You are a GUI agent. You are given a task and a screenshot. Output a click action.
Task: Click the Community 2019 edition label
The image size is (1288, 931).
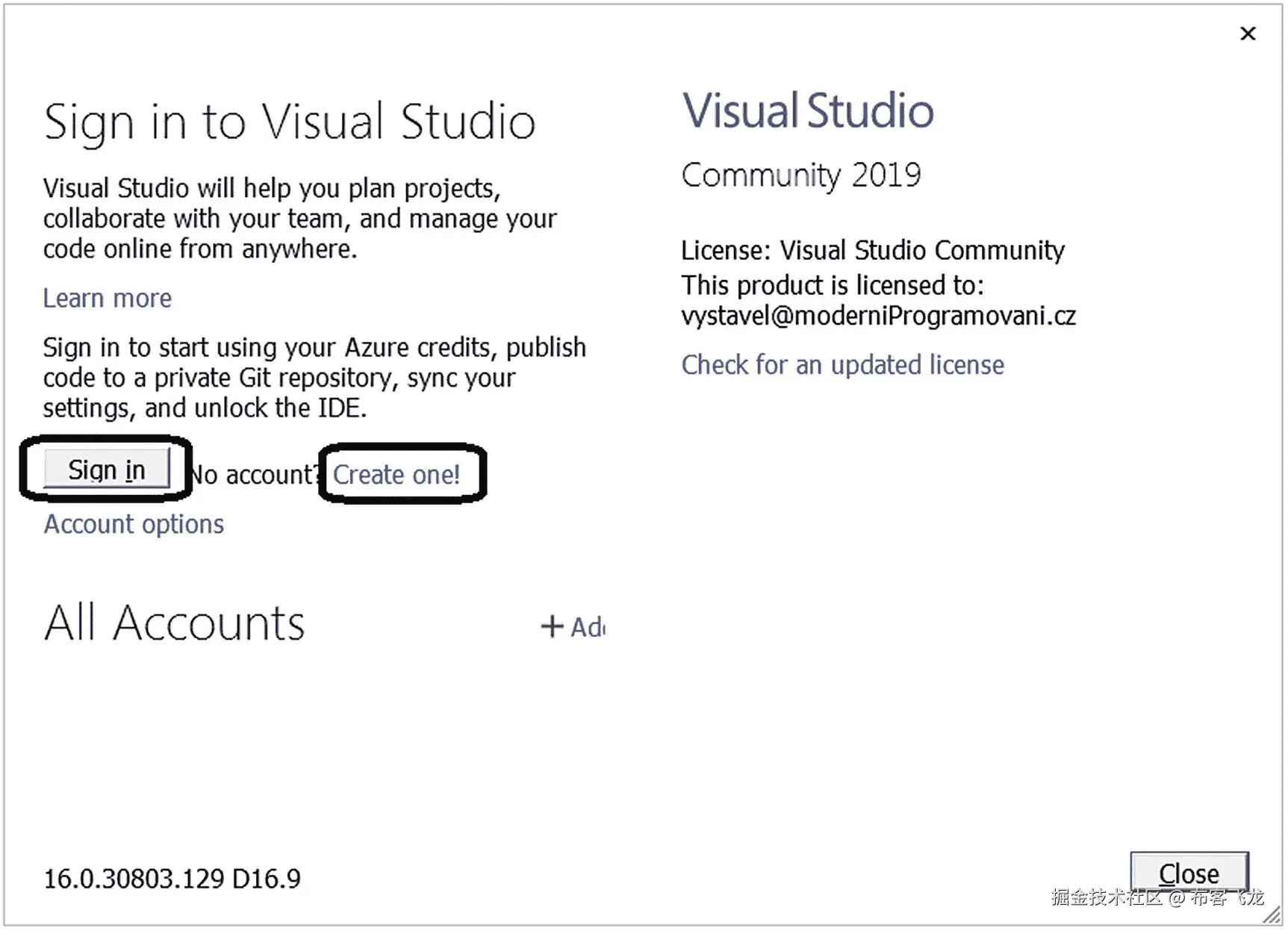coord(801,175)
